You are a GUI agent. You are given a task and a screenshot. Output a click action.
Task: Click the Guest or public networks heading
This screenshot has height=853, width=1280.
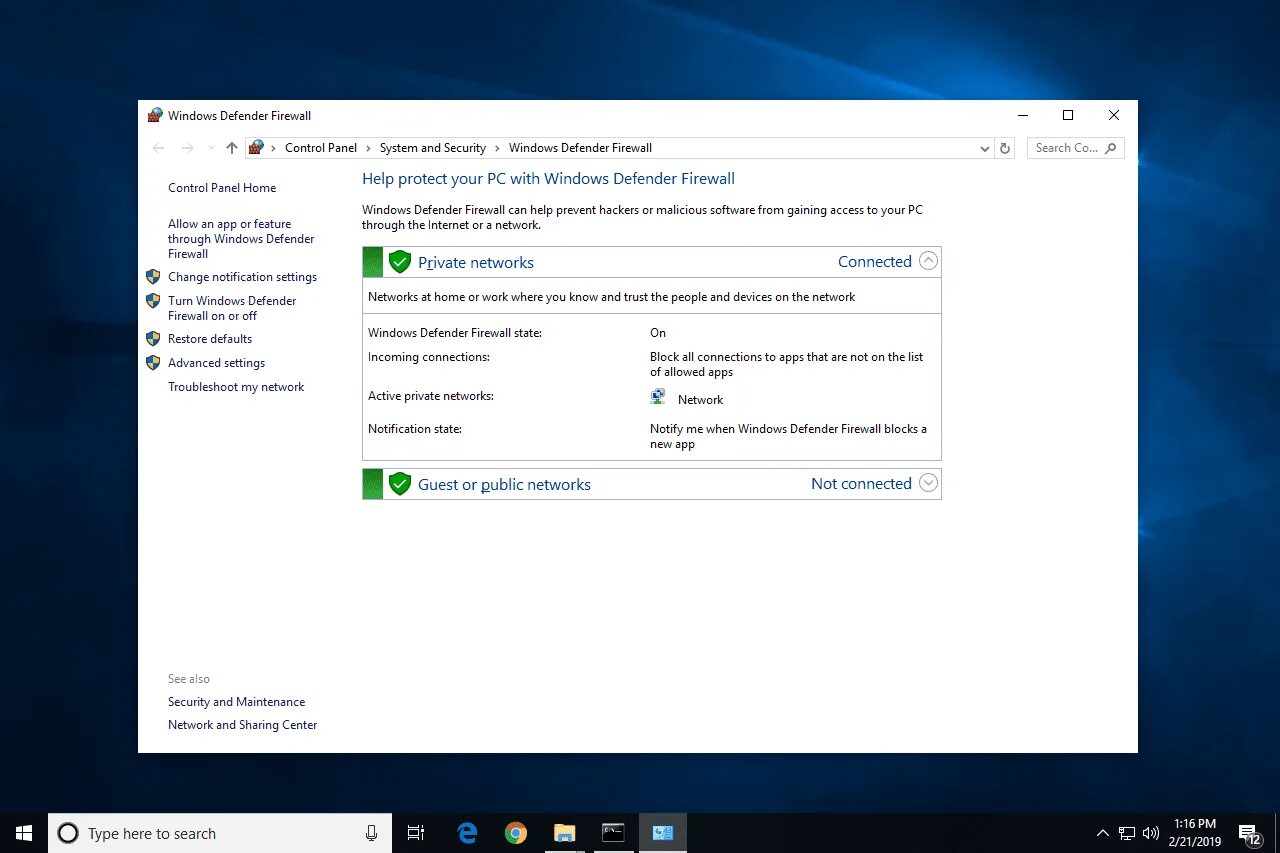pos(504,485)
